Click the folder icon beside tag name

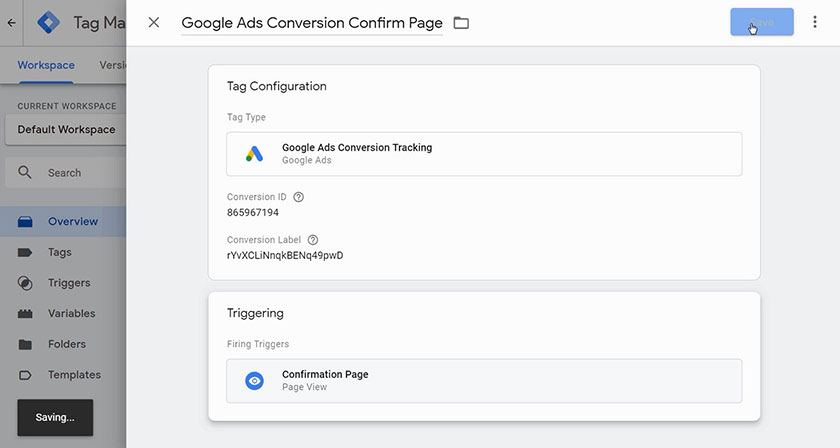[461, 22]
